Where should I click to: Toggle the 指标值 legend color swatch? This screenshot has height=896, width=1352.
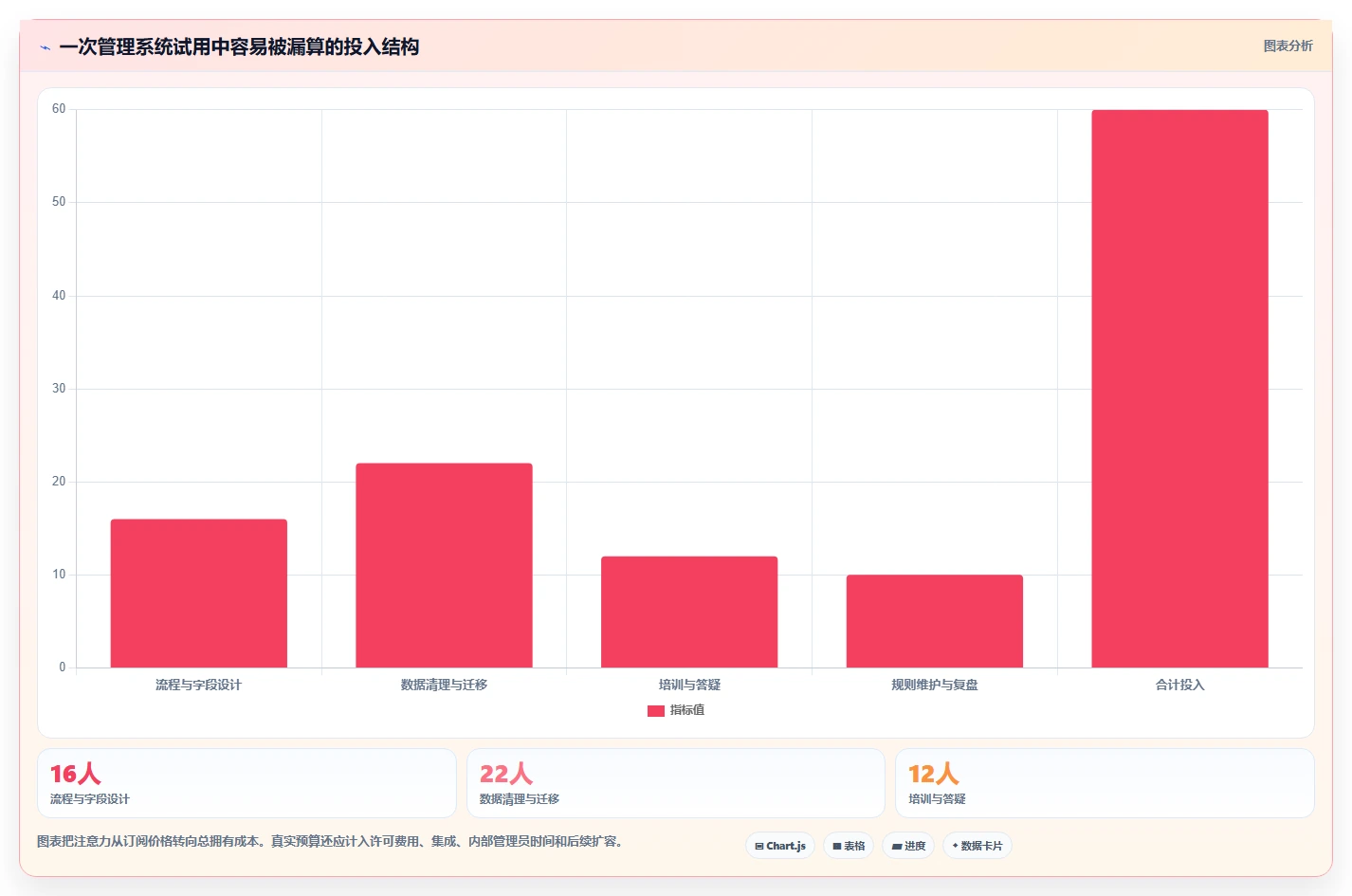(655, 710)
